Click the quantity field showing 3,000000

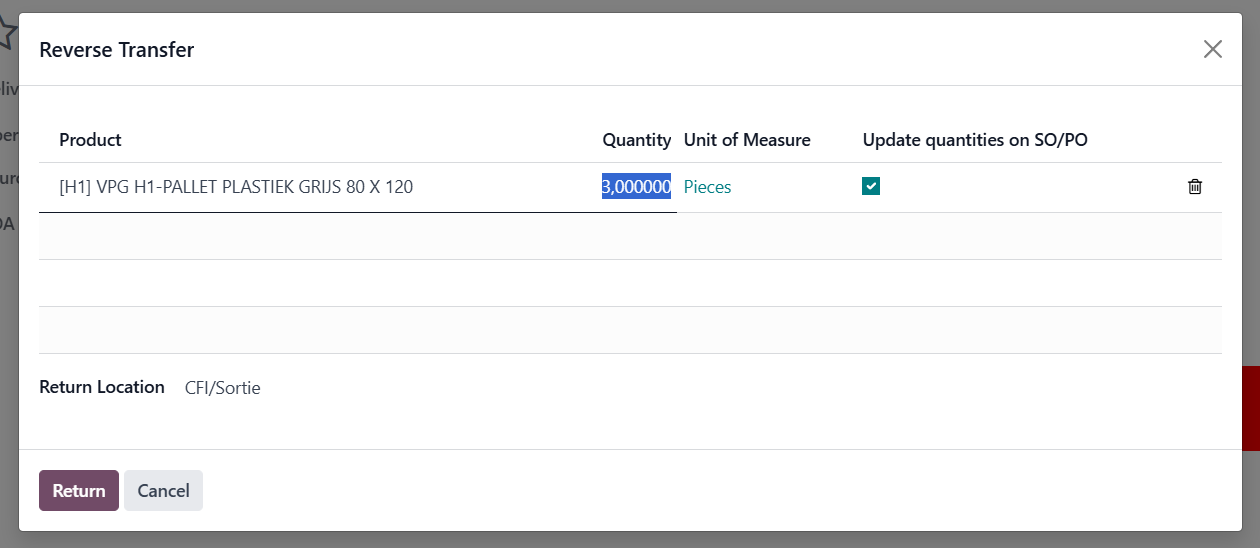click(635, 187)
